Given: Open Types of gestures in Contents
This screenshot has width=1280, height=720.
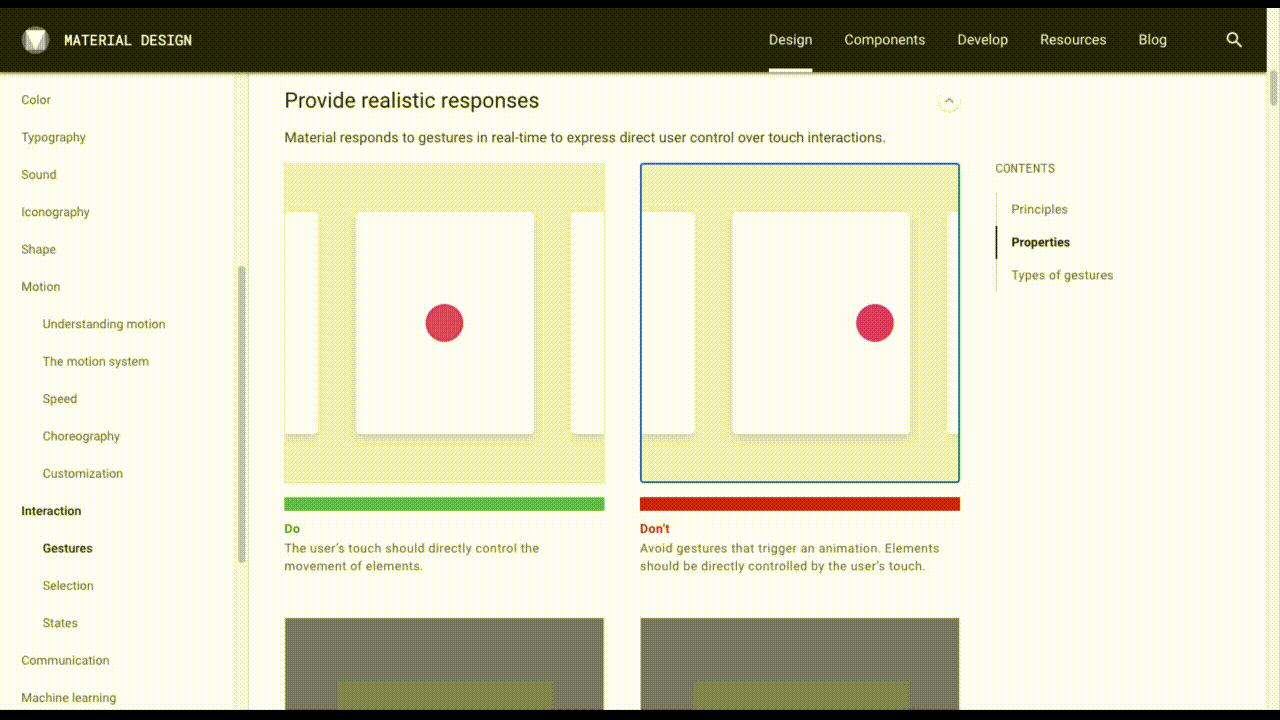Looking at the screenshot, I should (1061, 275).
